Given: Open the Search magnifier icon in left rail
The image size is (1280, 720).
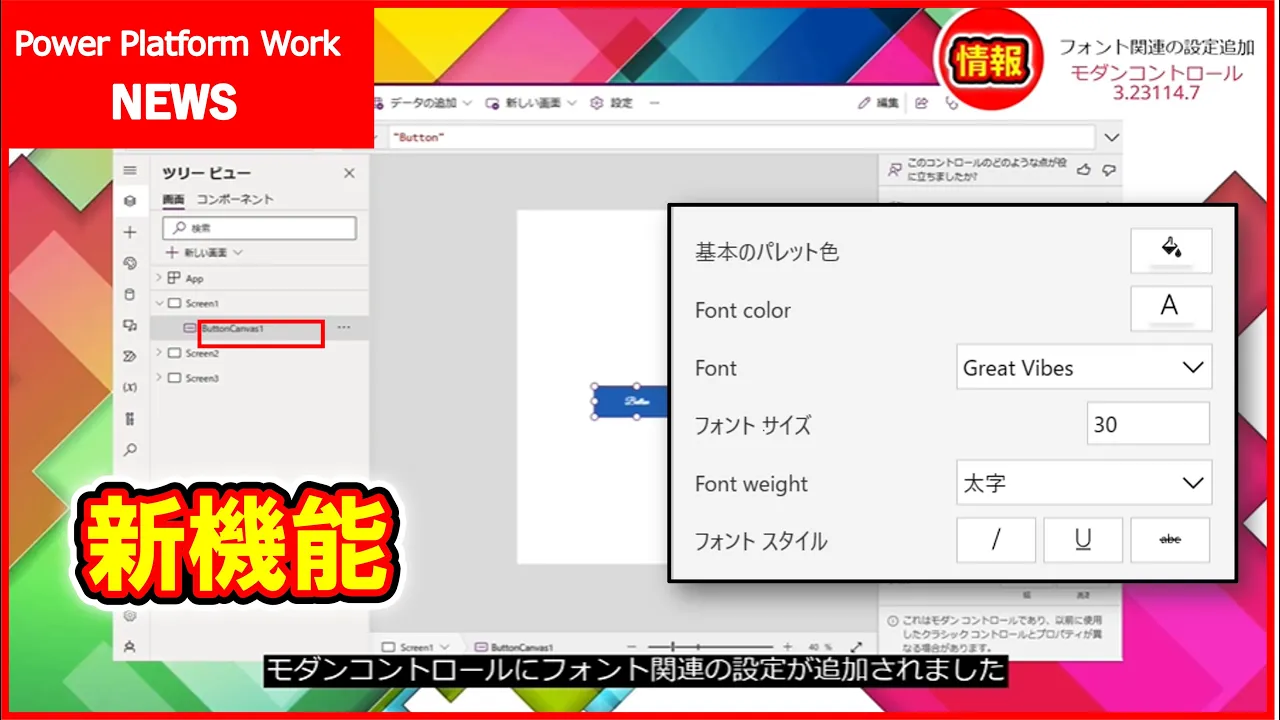Looking at the screenshot, I should point(130,450).
